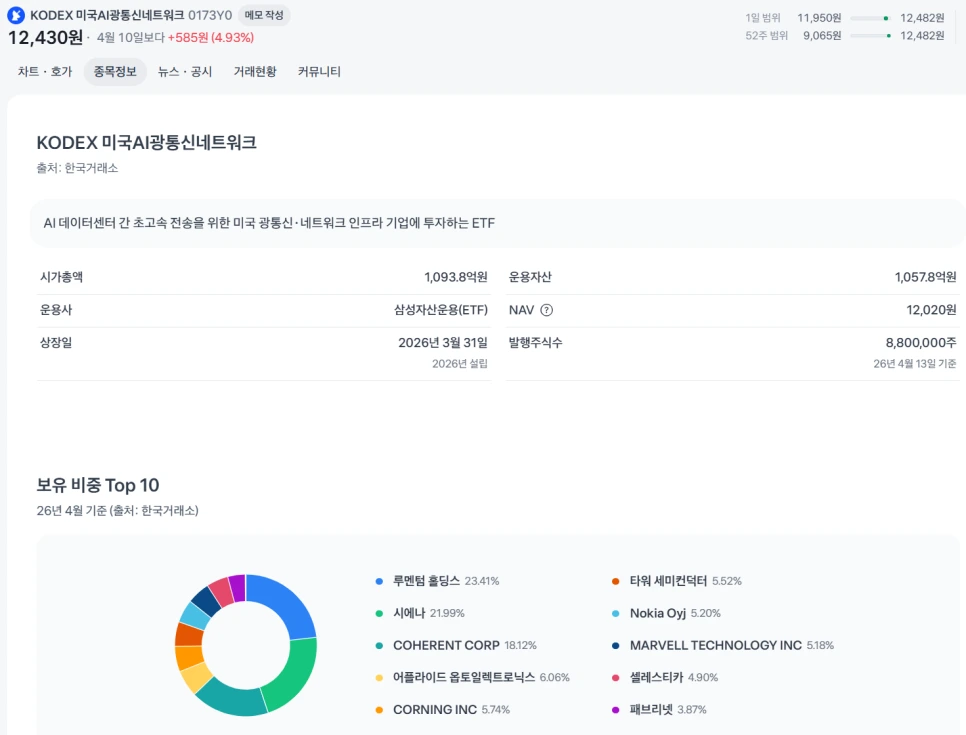Click the 26년 4월 13일 기준 date note

tap(915, 363)
